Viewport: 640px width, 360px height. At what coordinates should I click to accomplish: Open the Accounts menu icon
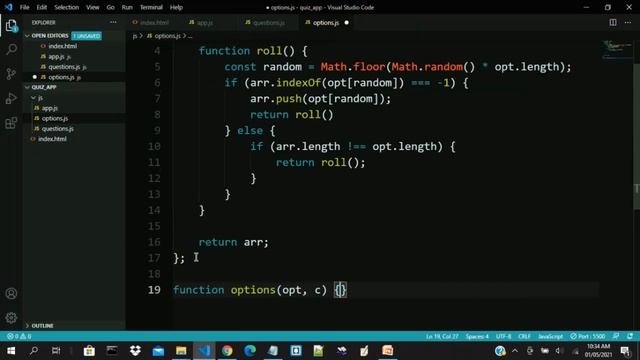click(11, 293)
